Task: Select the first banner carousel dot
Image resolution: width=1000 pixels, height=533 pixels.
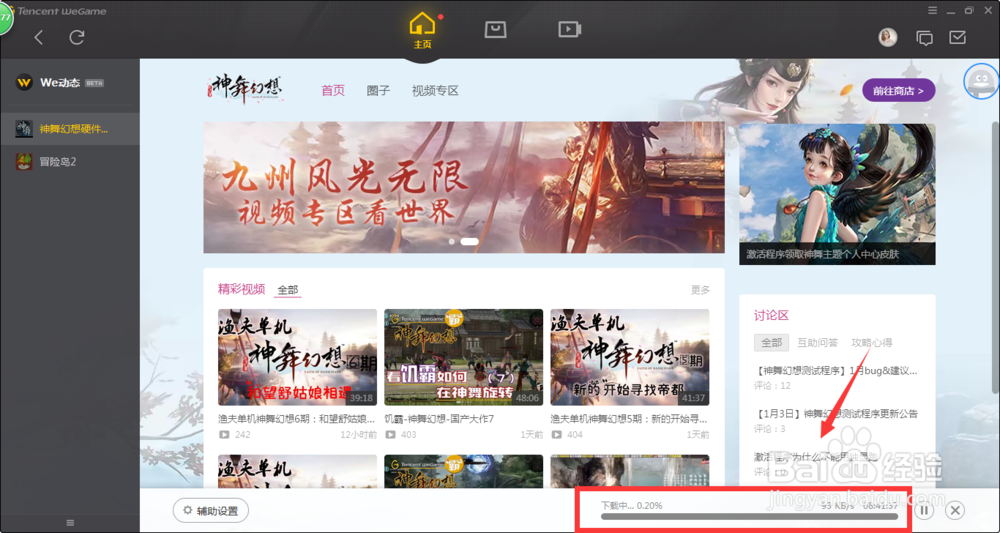Action: tap(452, 242)
